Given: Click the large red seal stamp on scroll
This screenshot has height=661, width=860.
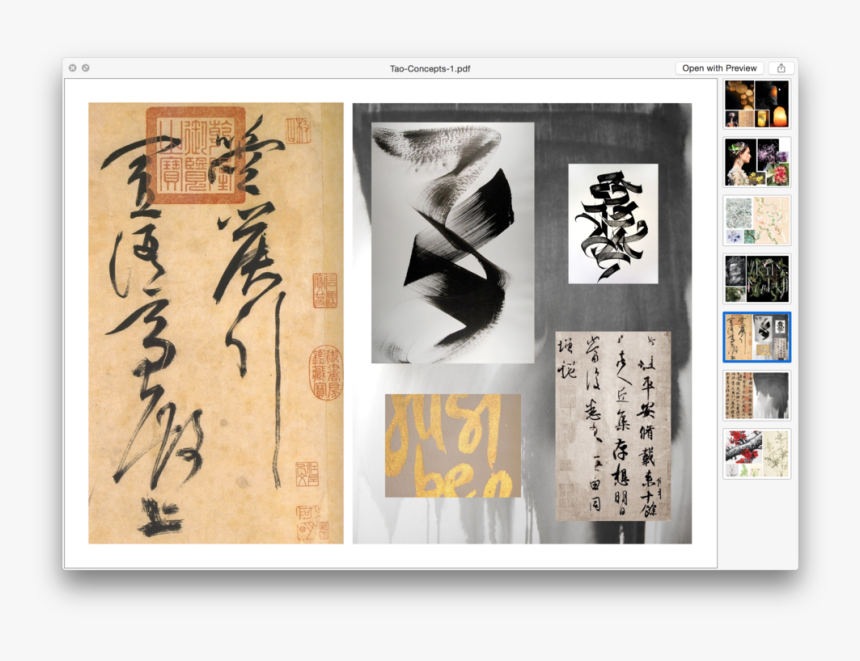Looking at the screenshot, I should (195, 155).
